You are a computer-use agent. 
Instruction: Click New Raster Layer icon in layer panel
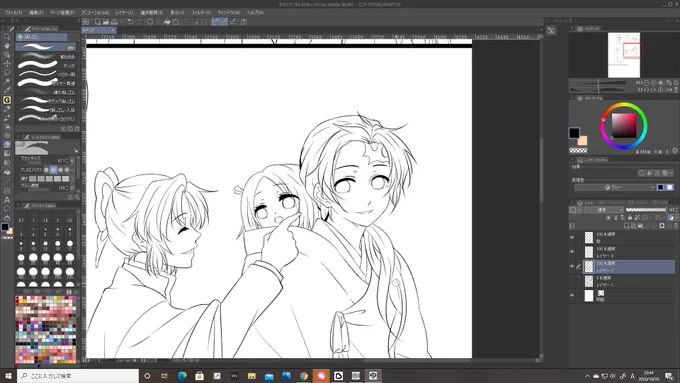[626, 226]
